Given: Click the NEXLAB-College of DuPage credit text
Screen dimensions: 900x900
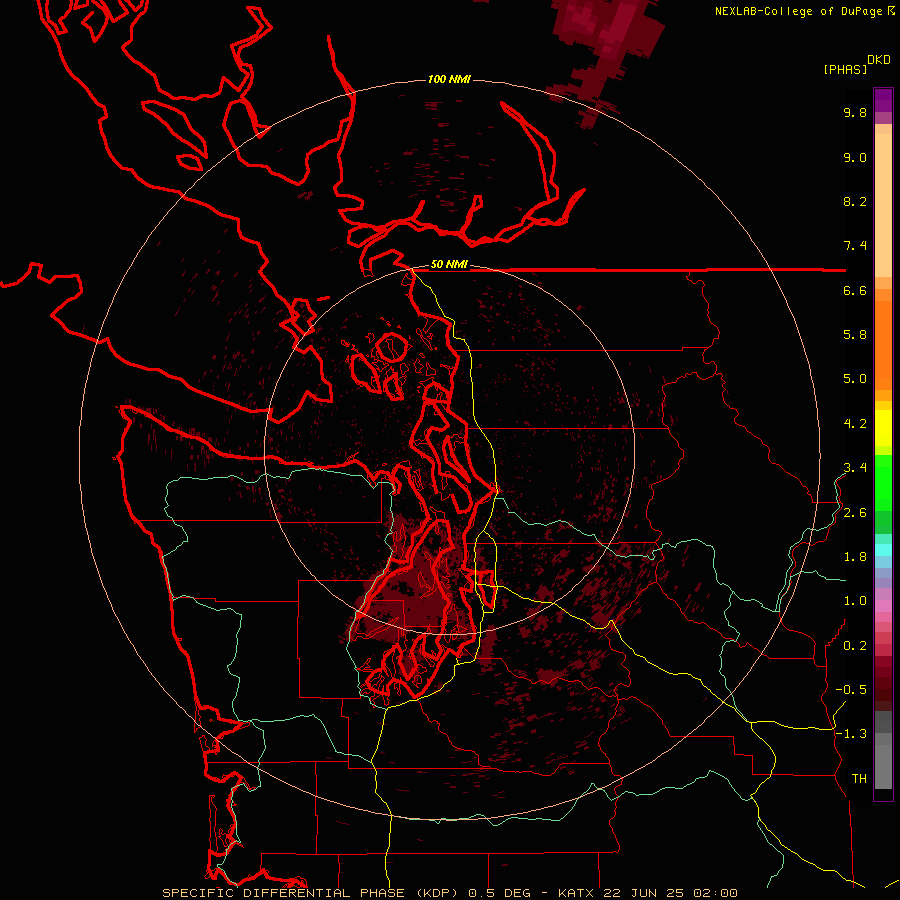Looking at the screenshot, I should tap(805, 11).
